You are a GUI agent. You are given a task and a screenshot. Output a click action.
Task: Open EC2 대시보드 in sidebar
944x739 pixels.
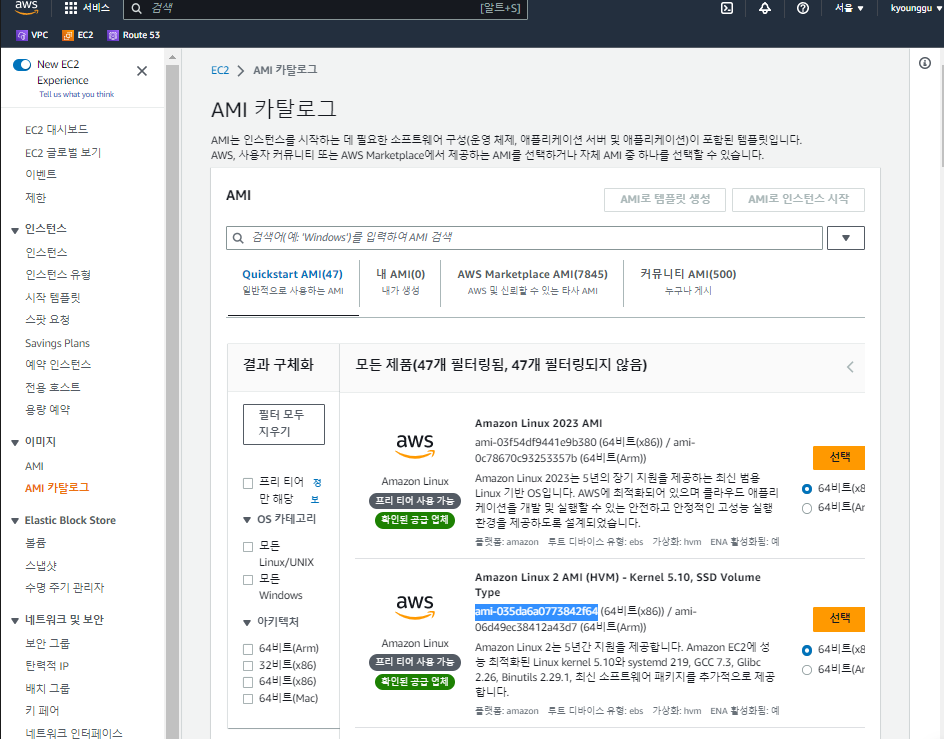tap(57, 129)
